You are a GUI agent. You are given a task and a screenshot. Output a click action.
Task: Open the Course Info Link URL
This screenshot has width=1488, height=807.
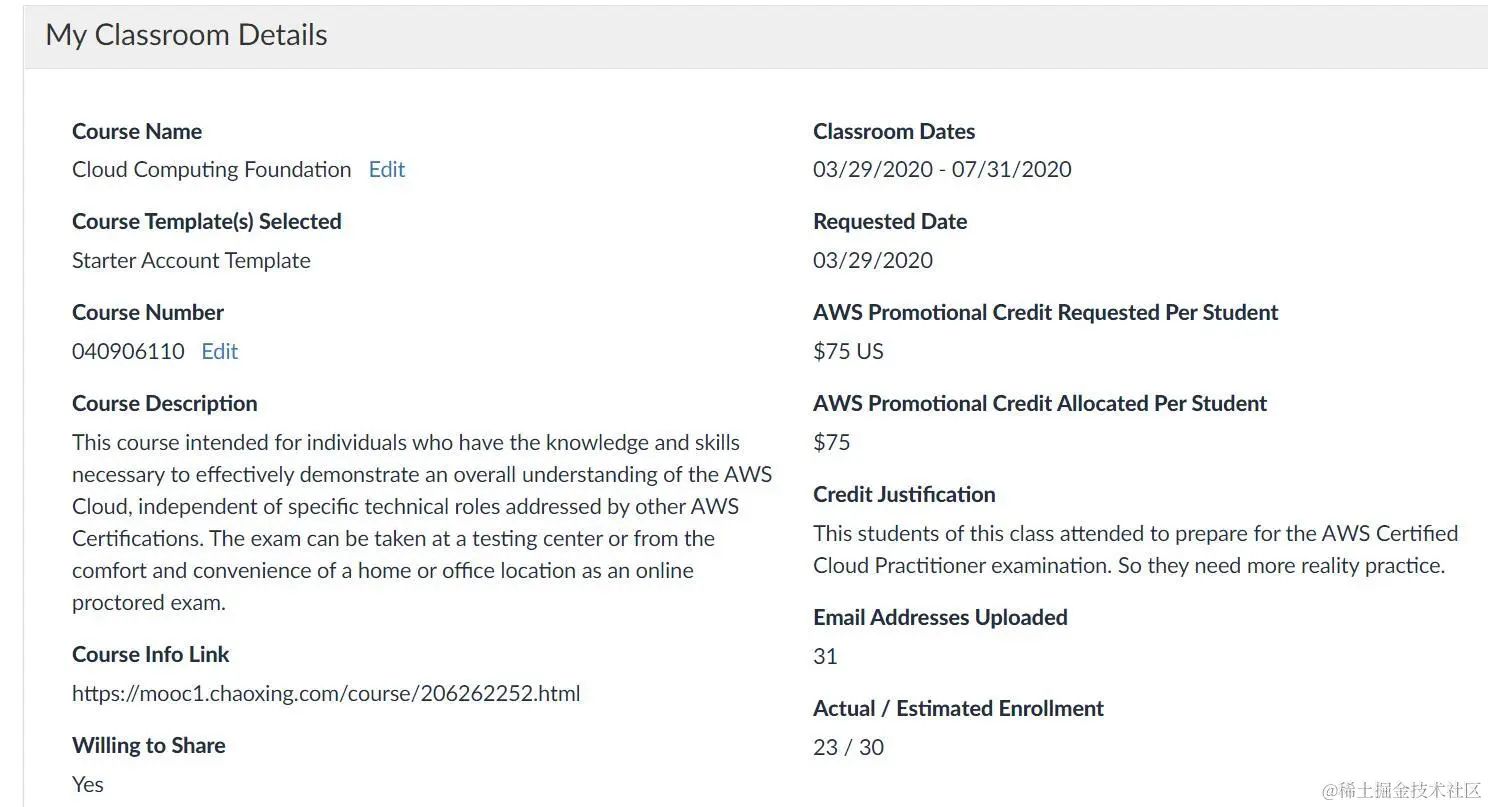point(325,693)
